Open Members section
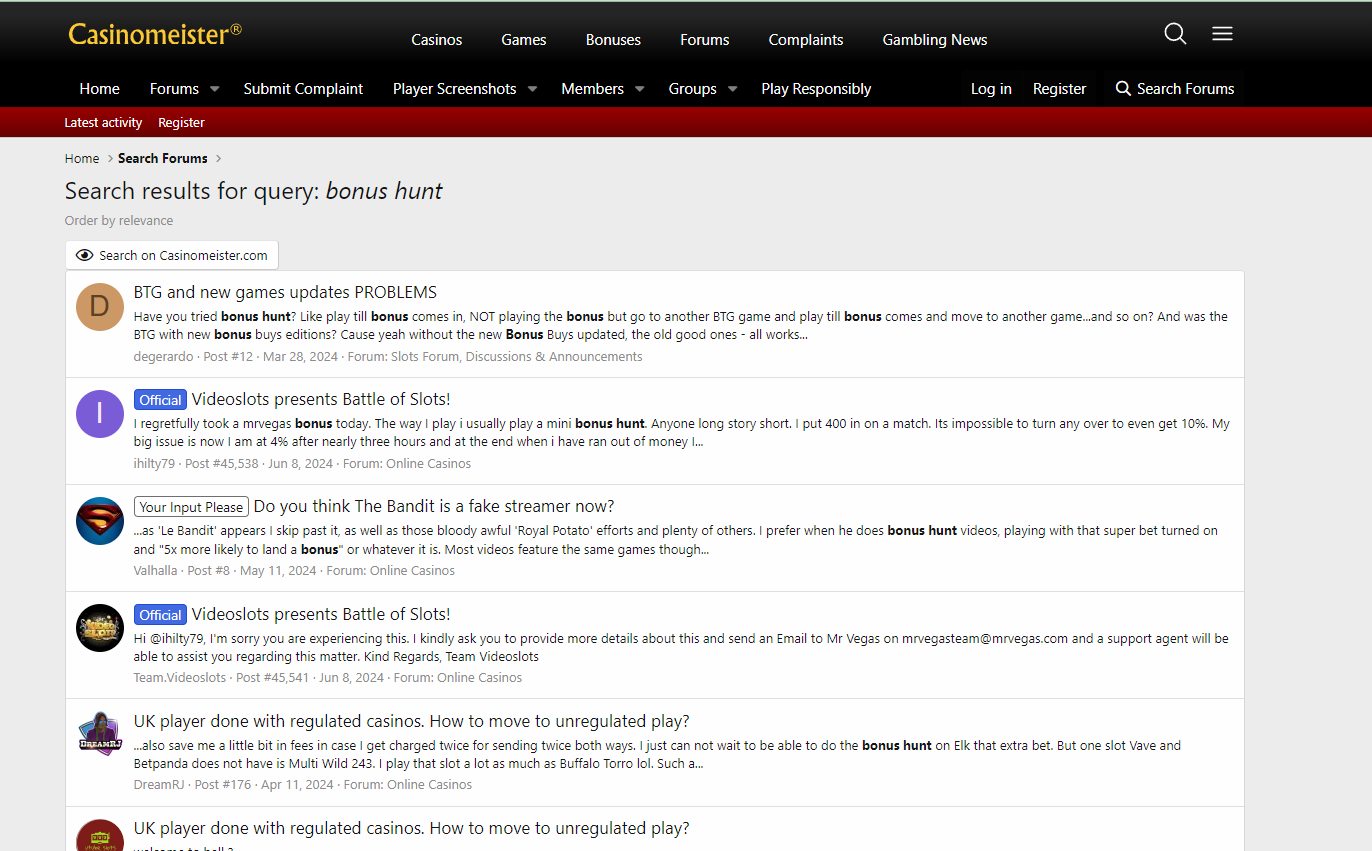 (x=592, y=89)
